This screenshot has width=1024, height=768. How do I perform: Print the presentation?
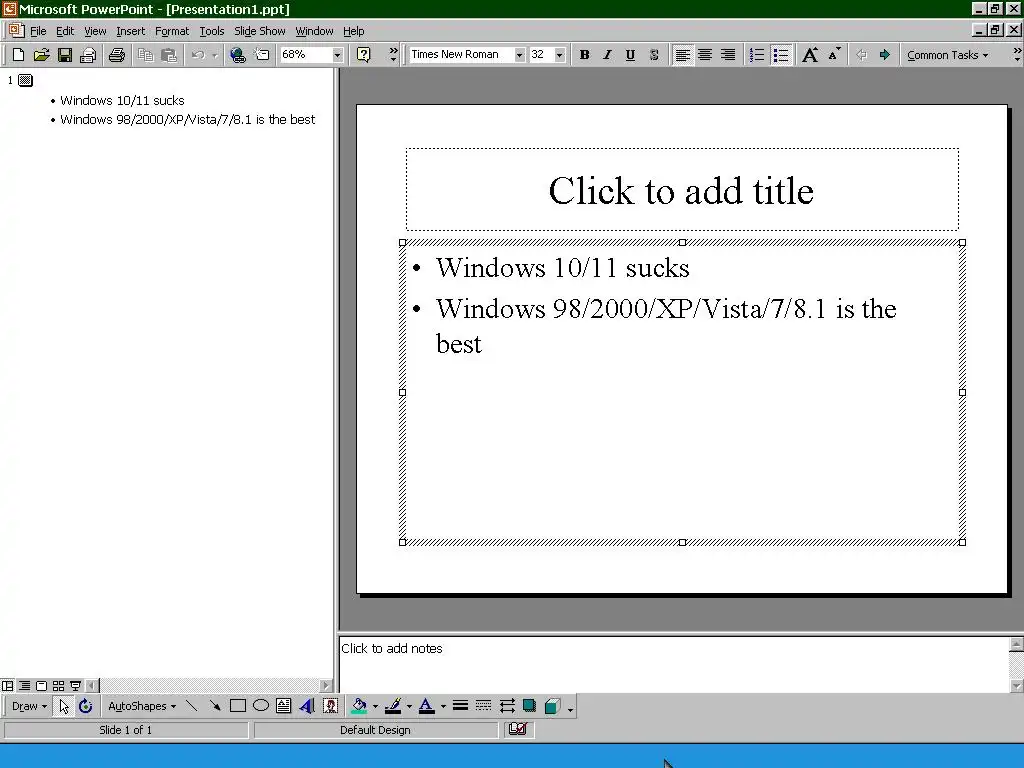click(117, 55)
